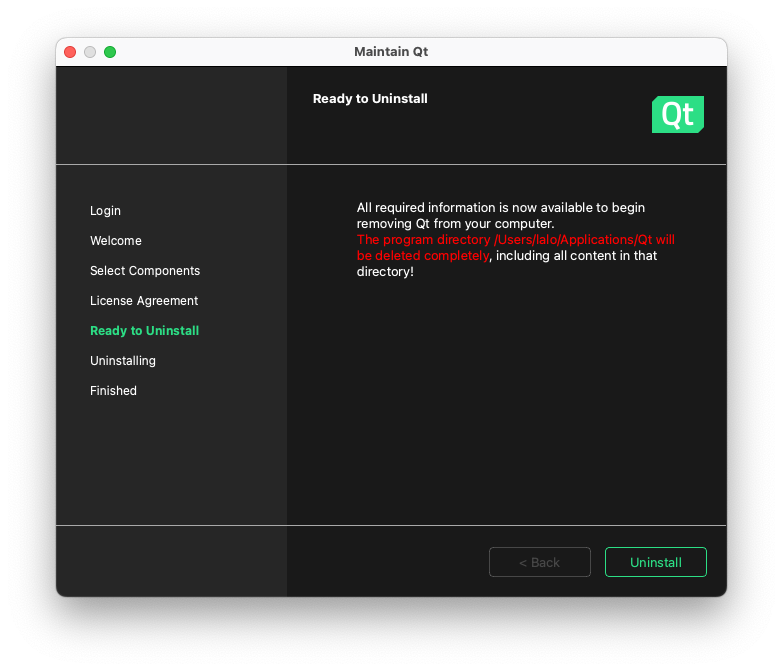783x671 pixels.
Task: Click the 'All required information' sentence
Action: click(x=500, y=208)
